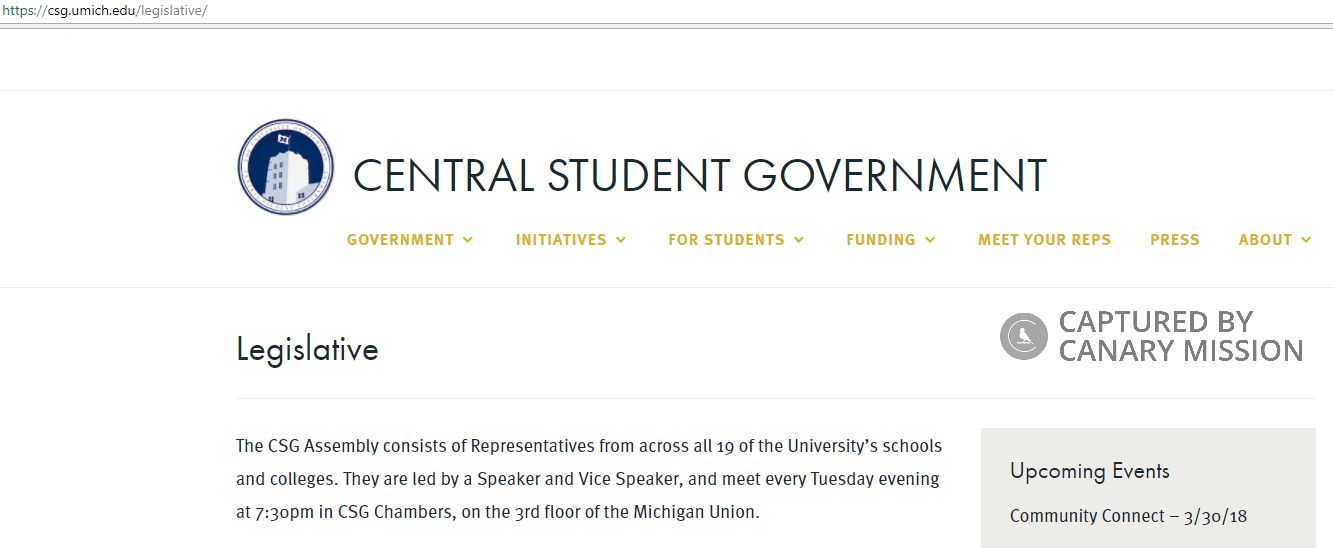Click the Central Student Government seal logo

pyautogui.click(x=285, y=168)
